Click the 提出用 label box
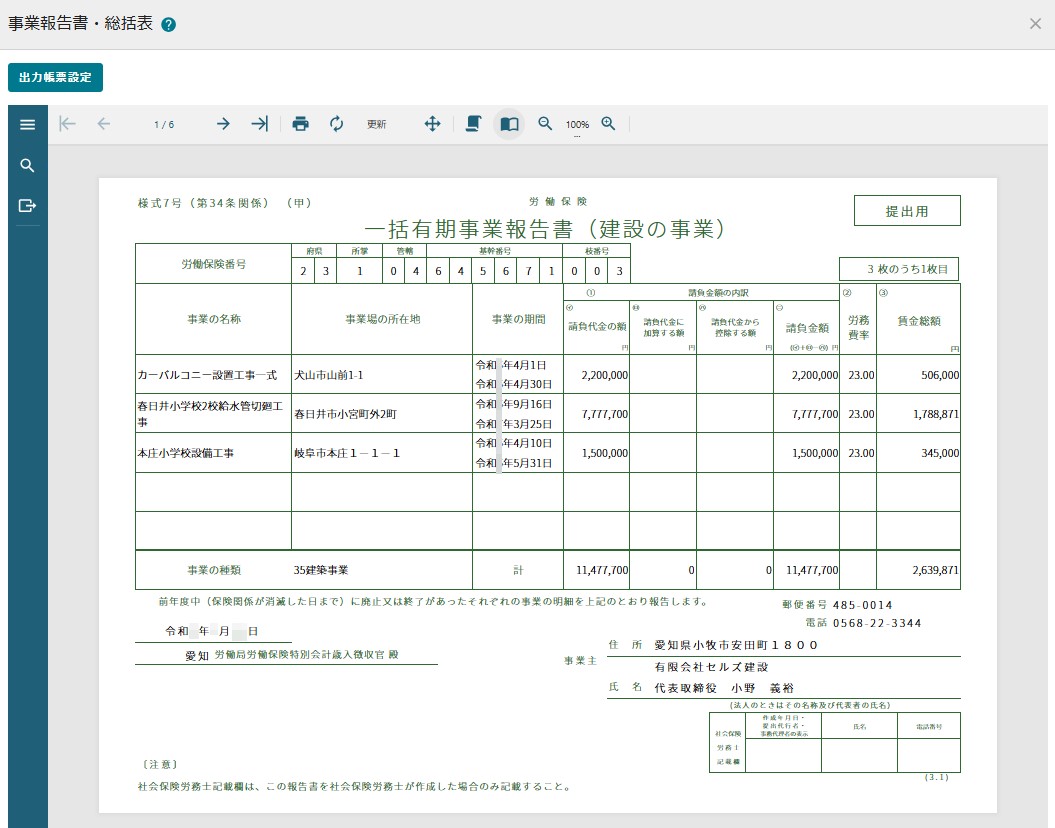Image resolution: width=1055 pixels, height=828 pixels. [x=907, y=211]
